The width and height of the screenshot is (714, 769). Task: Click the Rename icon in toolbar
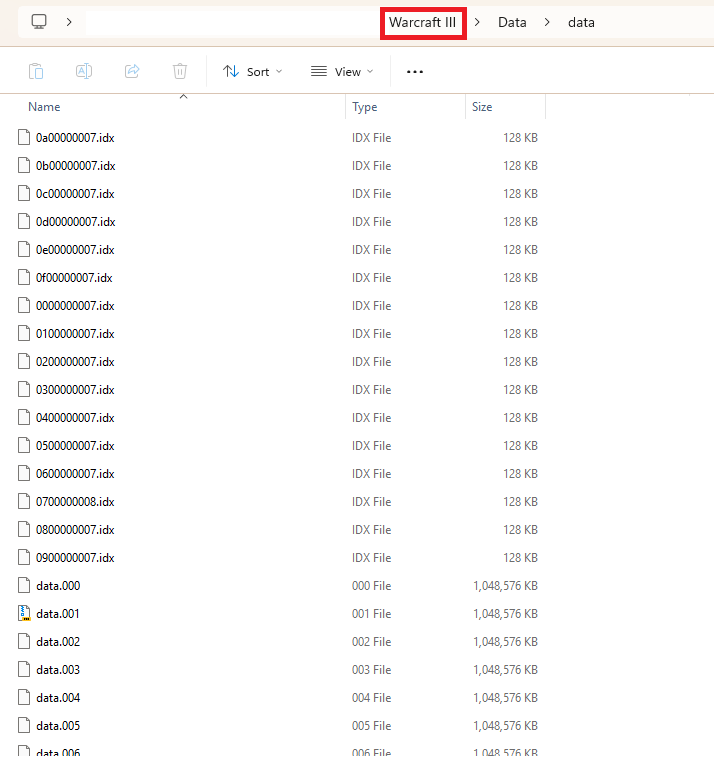click(84, 72)
